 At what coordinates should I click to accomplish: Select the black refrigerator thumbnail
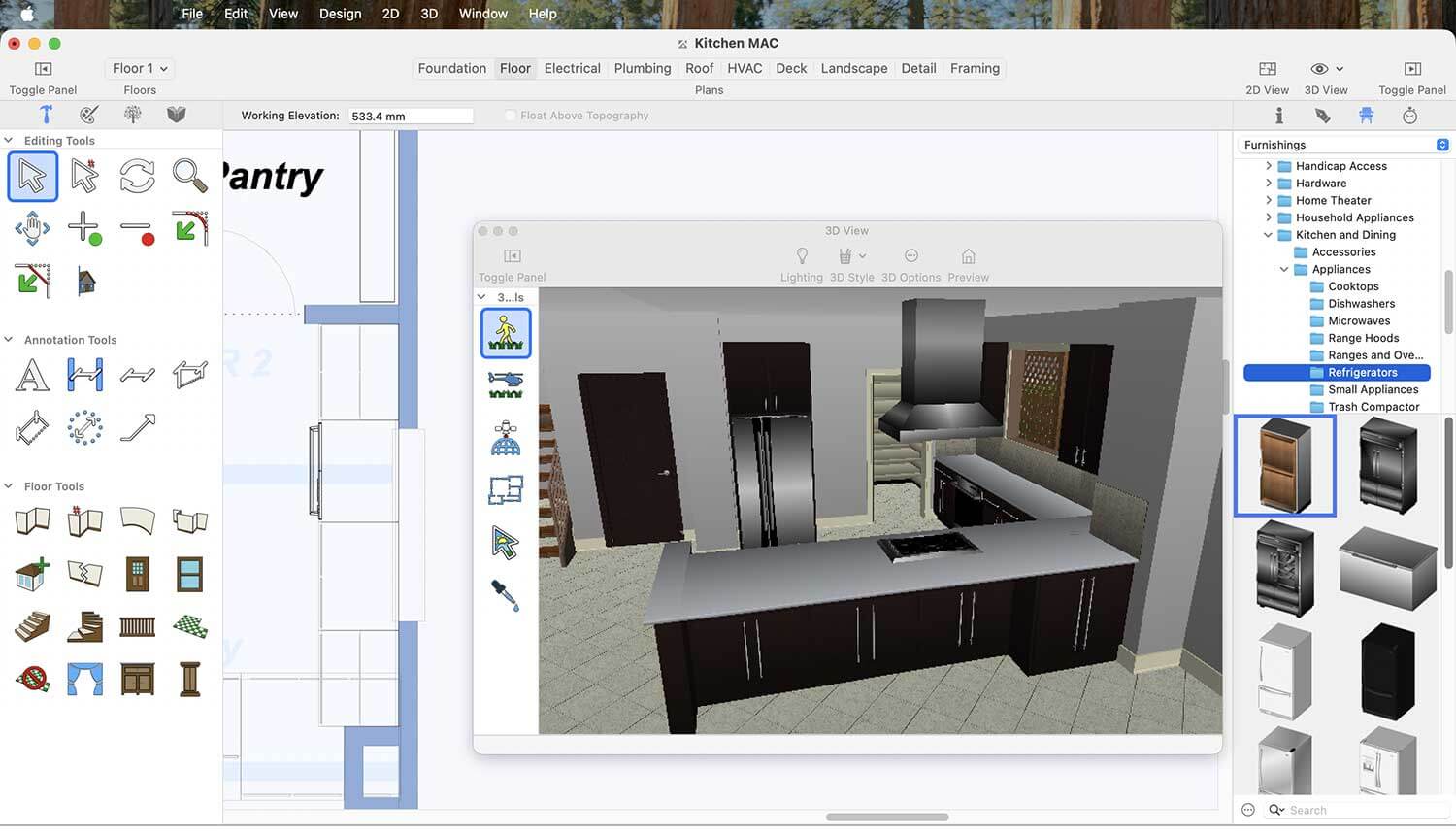(x=1387, y=671)
